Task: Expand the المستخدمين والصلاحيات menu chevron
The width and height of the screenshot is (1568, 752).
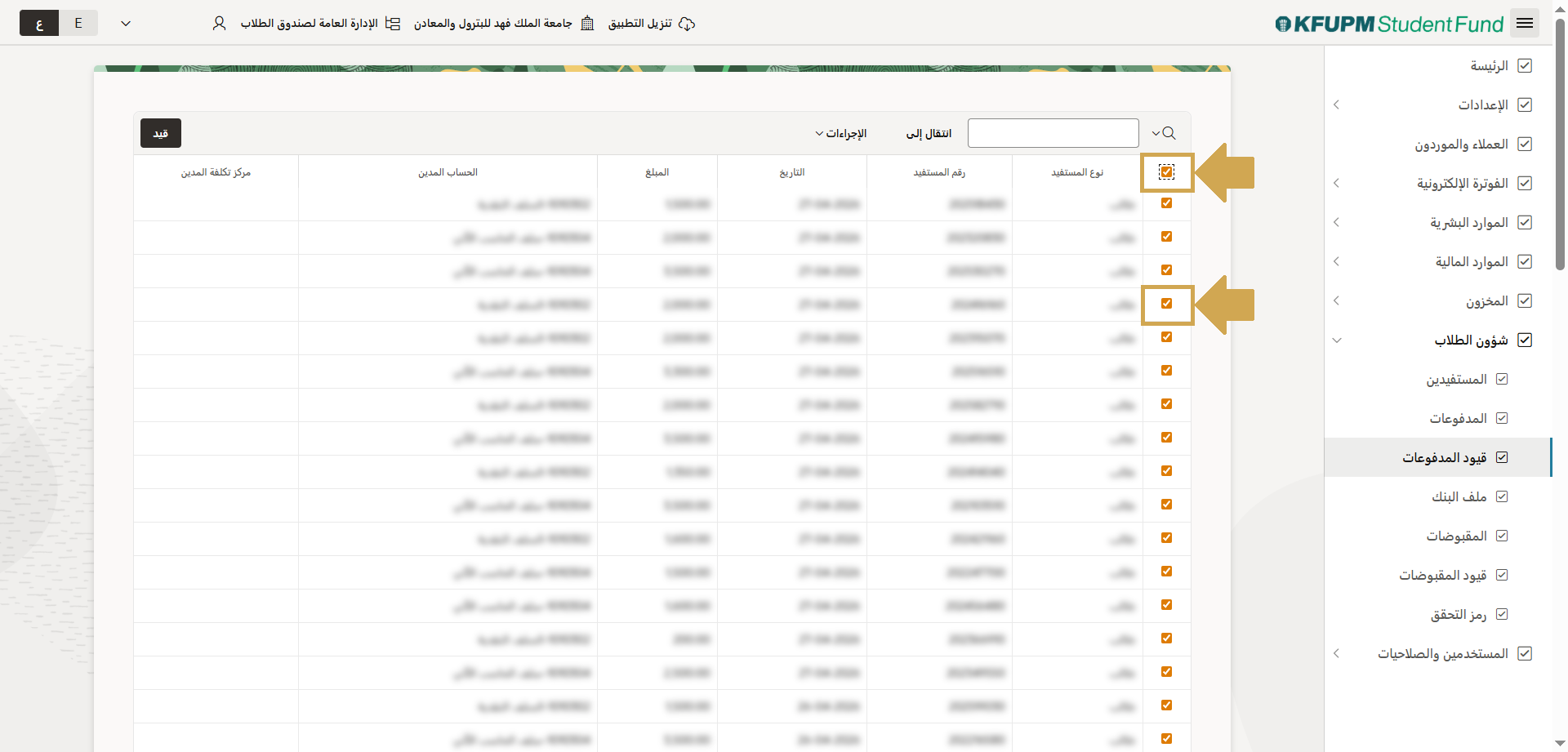Action: click(1336, 653)
